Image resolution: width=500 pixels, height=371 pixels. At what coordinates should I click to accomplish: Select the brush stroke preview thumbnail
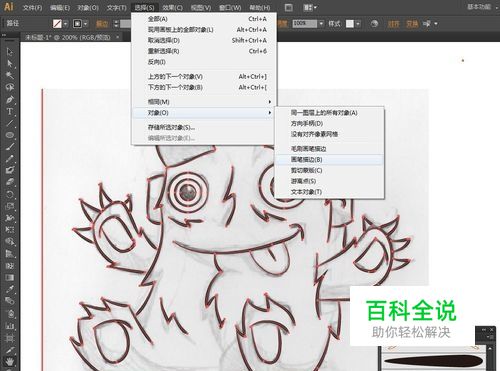[433, 361]
